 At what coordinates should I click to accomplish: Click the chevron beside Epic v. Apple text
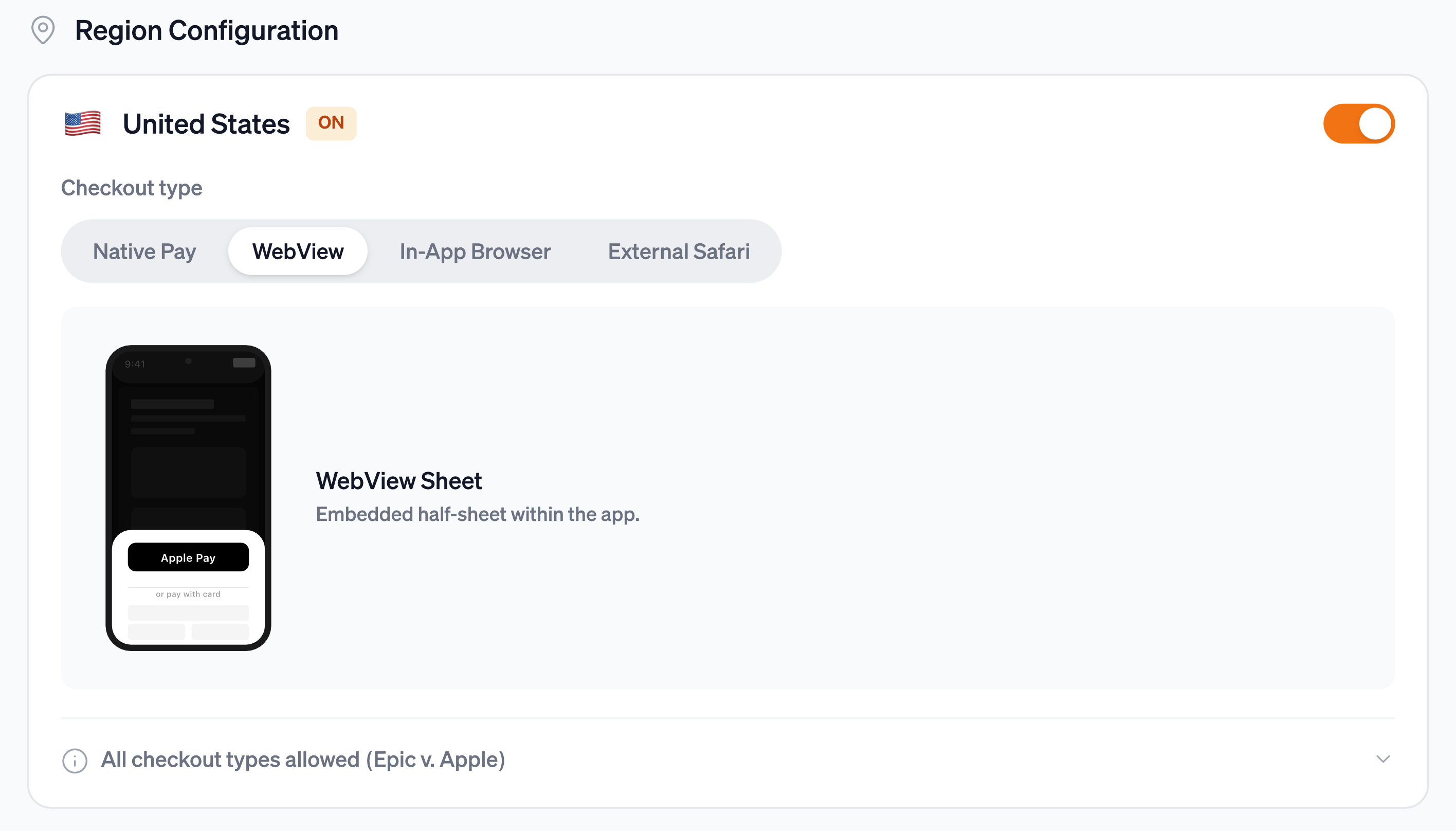click(1382, 759)
